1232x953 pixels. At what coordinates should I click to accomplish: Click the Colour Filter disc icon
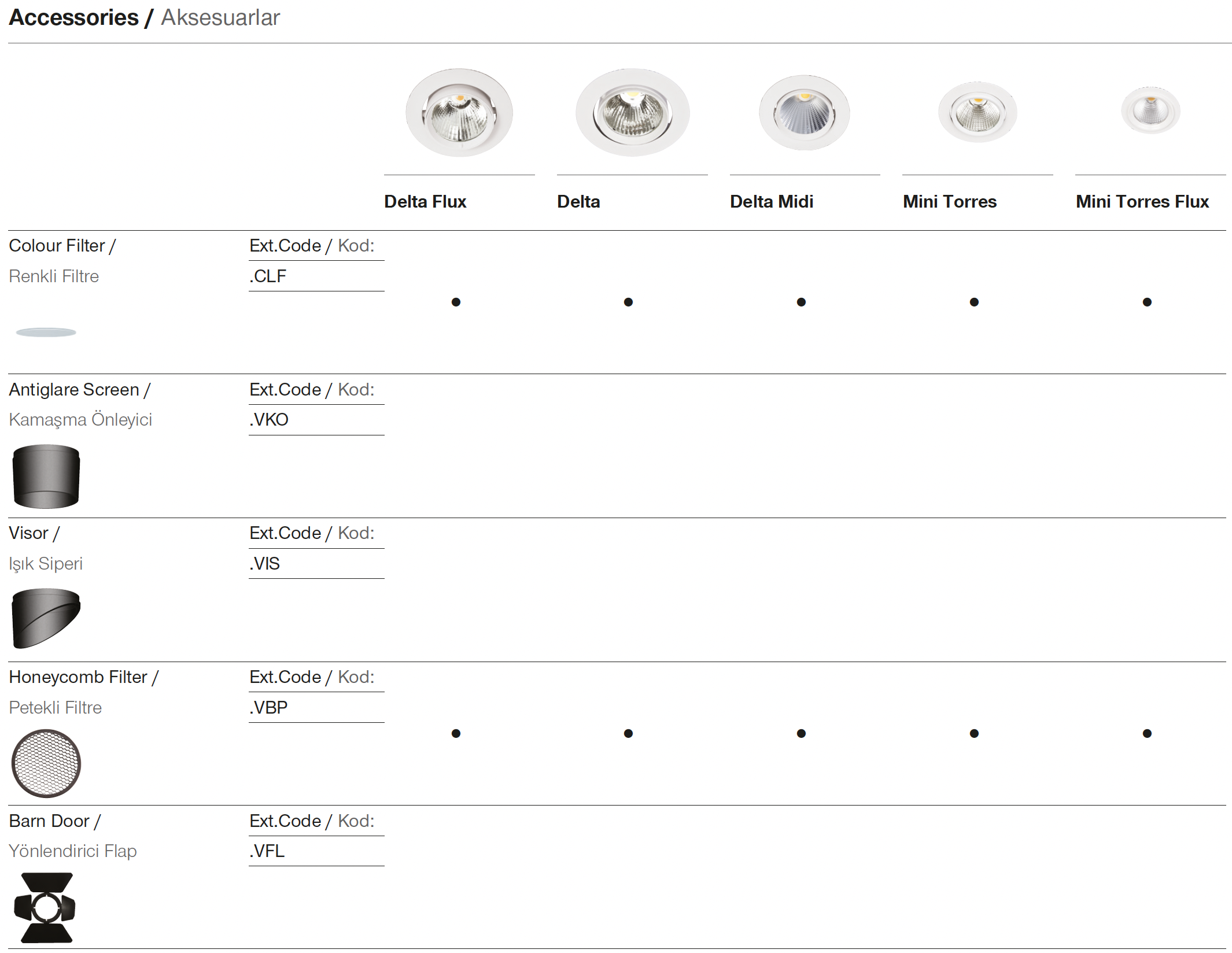[46, 333]
